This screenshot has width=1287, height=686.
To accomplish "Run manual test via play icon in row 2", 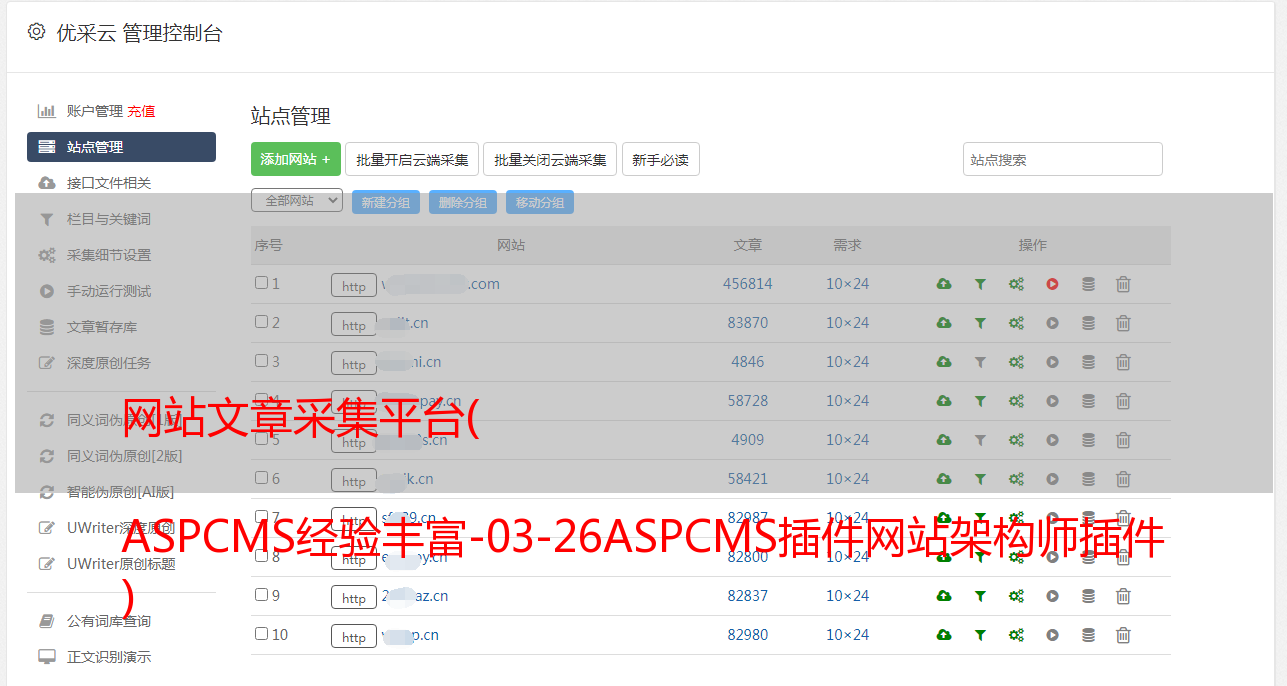I will (1052, 323).
